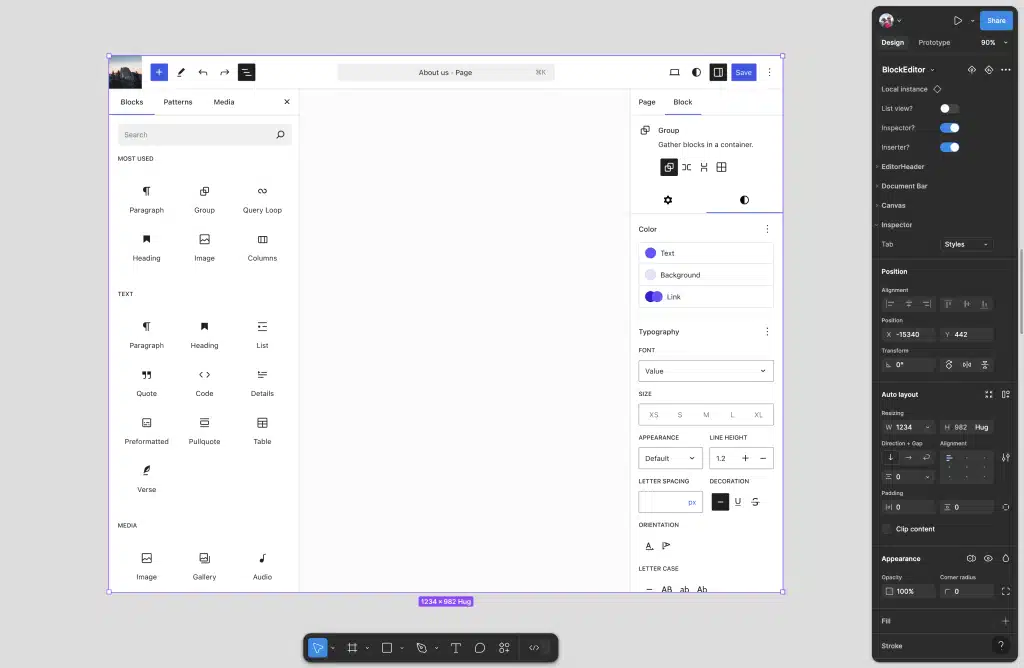Expand the Canvas section

point(892,205)
